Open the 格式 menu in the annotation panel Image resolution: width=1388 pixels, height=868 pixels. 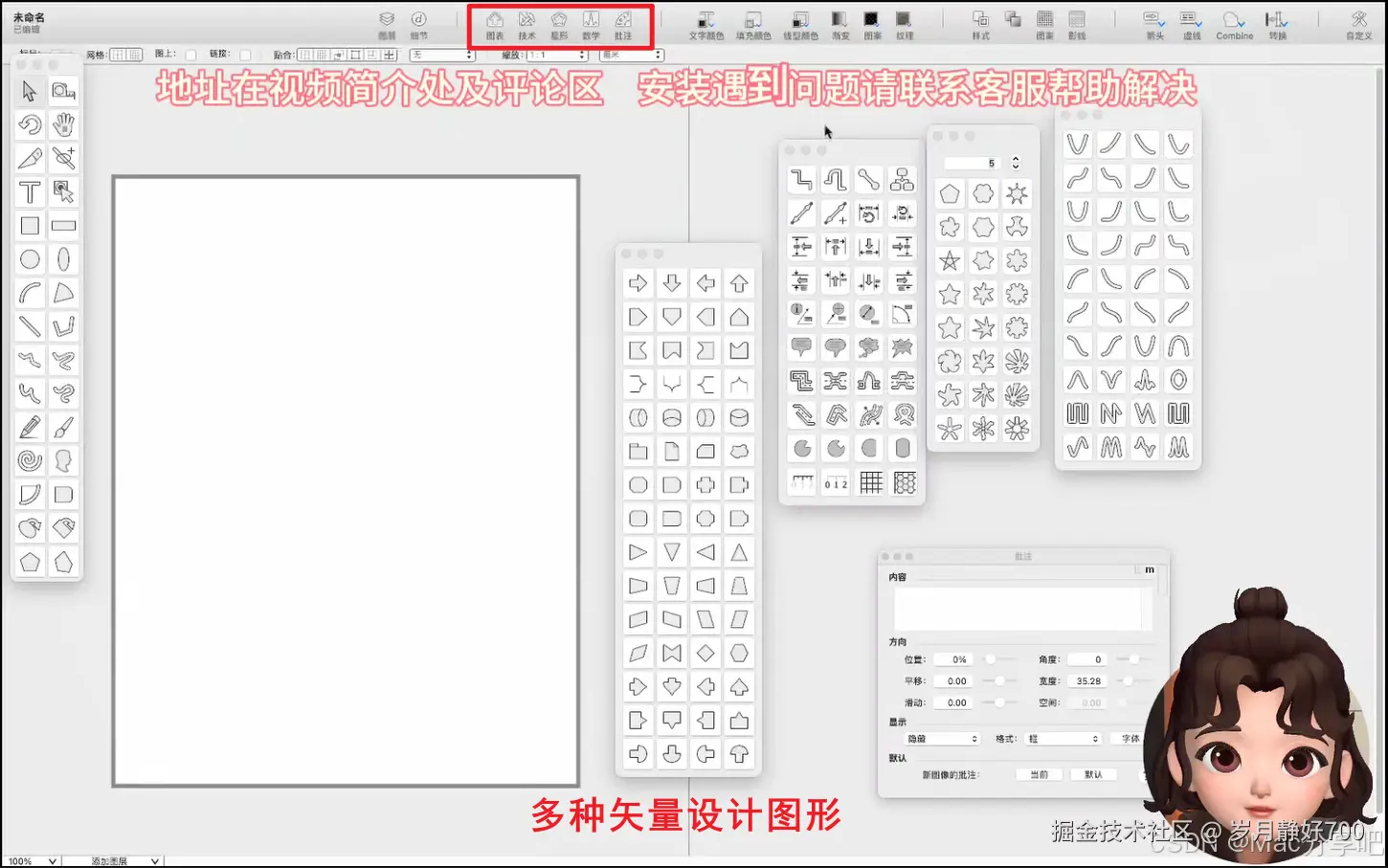pyautogui.click(x=1063, y=738)
